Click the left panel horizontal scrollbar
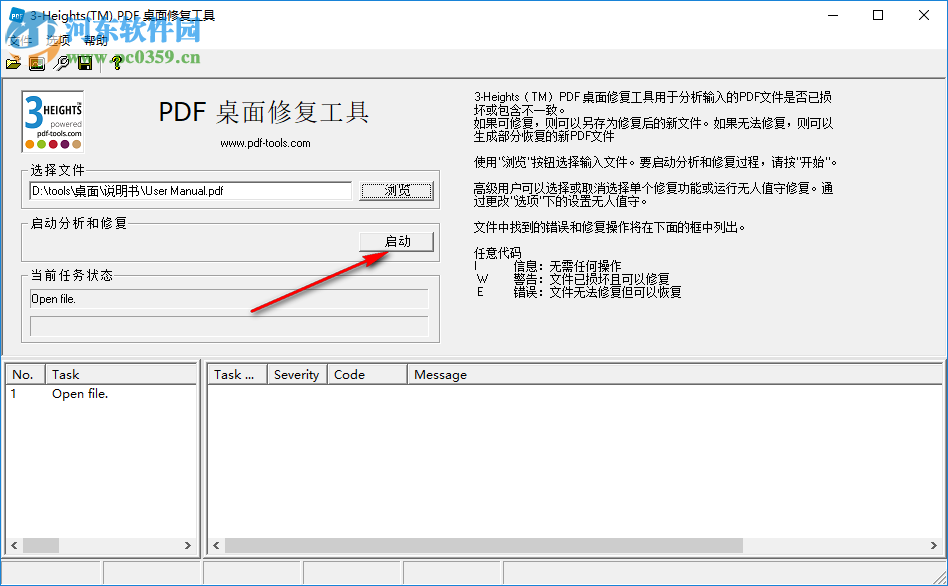The image size is (948, 586). click(100, 545)
